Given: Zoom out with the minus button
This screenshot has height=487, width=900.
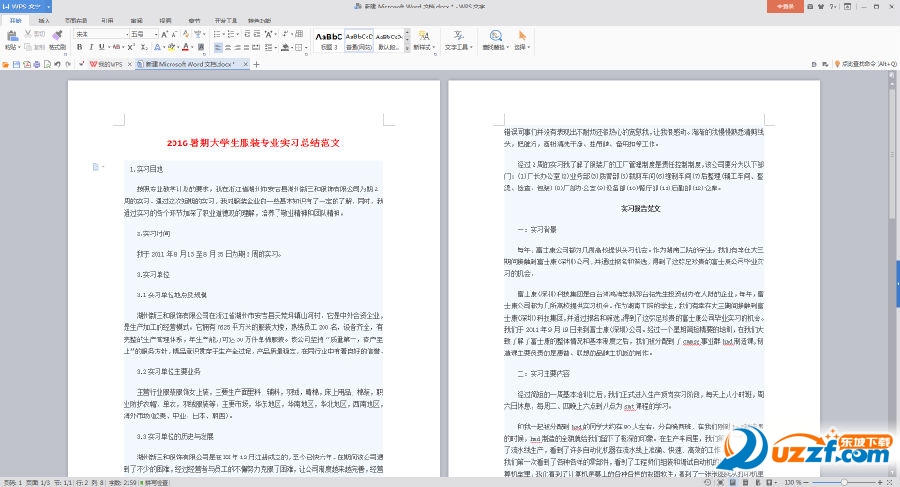Looking at the screenshot, I should pos(807,482).
